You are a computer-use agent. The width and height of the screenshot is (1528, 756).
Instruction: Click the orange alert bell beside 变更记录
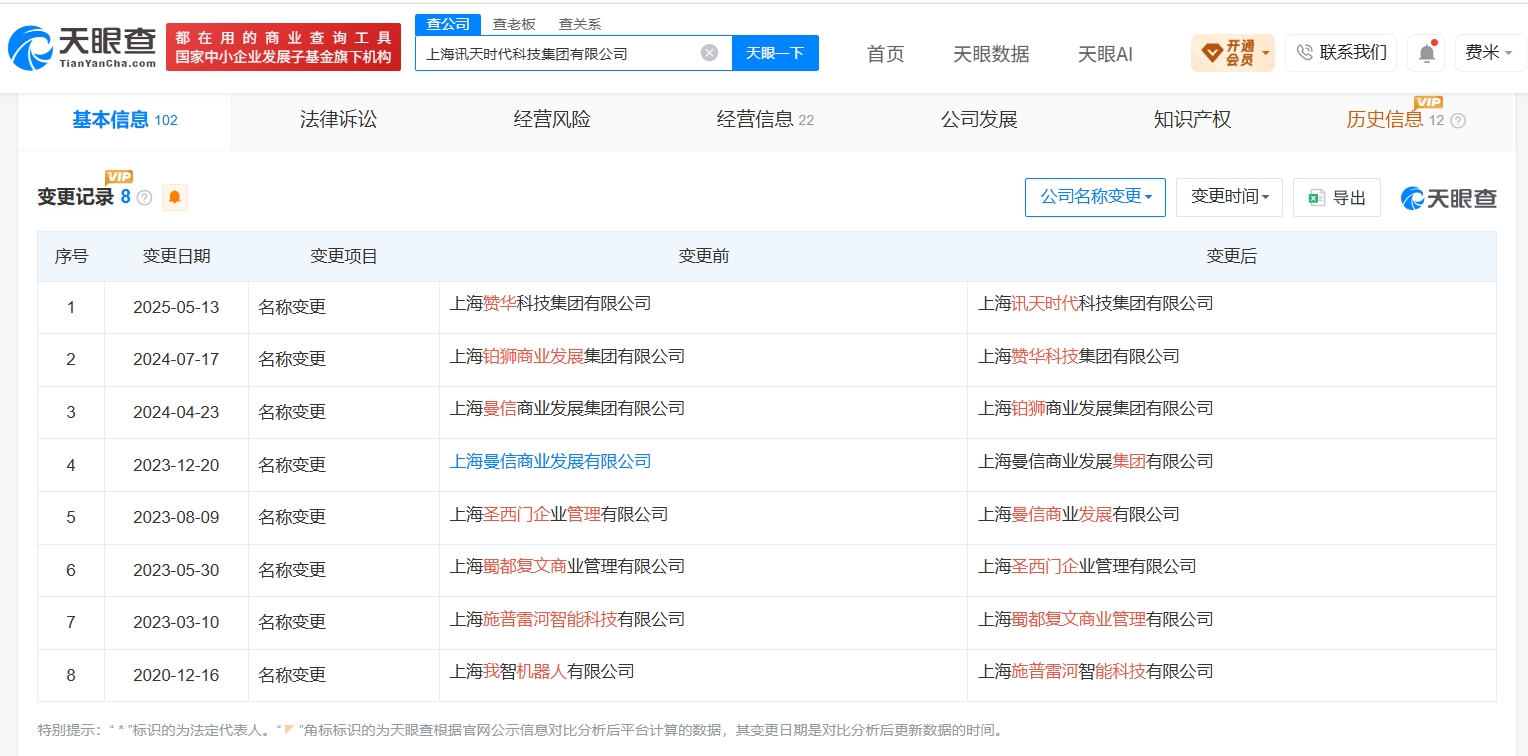tap(175, 197)
